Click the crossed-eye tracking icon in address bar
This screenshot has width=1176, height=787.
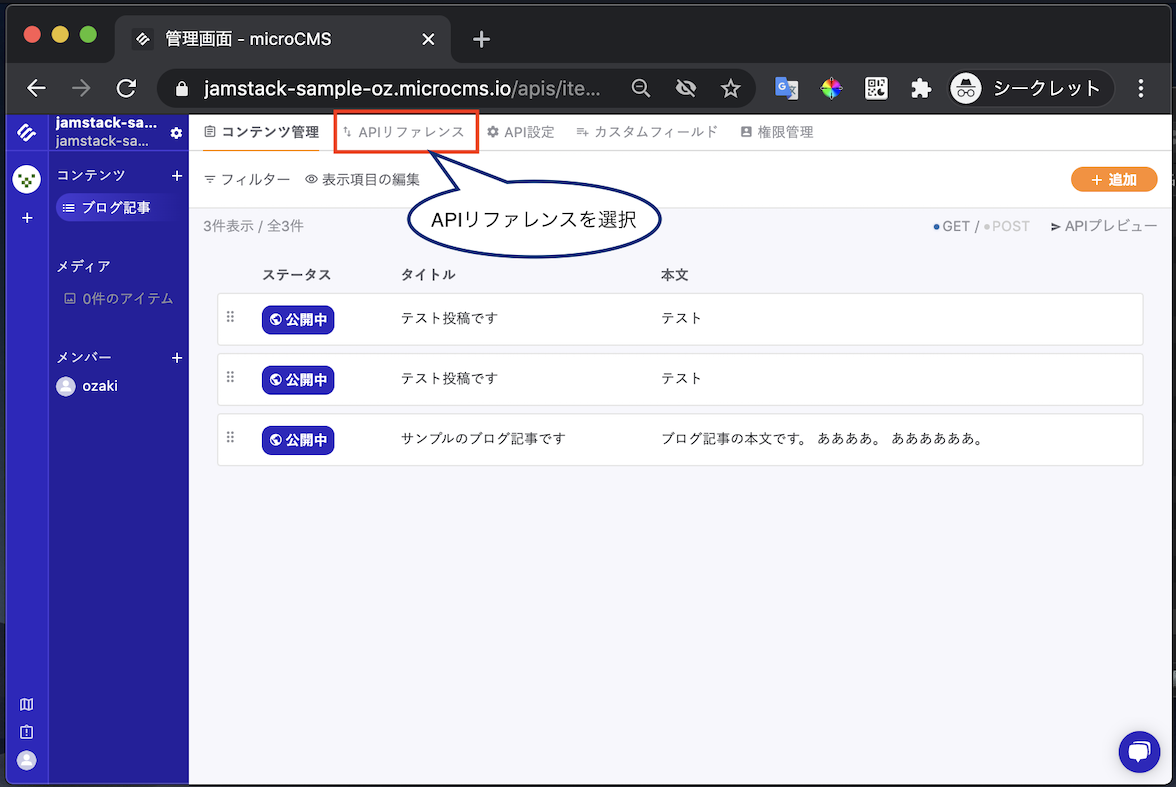pyautogui.click(x=686, y=89)
